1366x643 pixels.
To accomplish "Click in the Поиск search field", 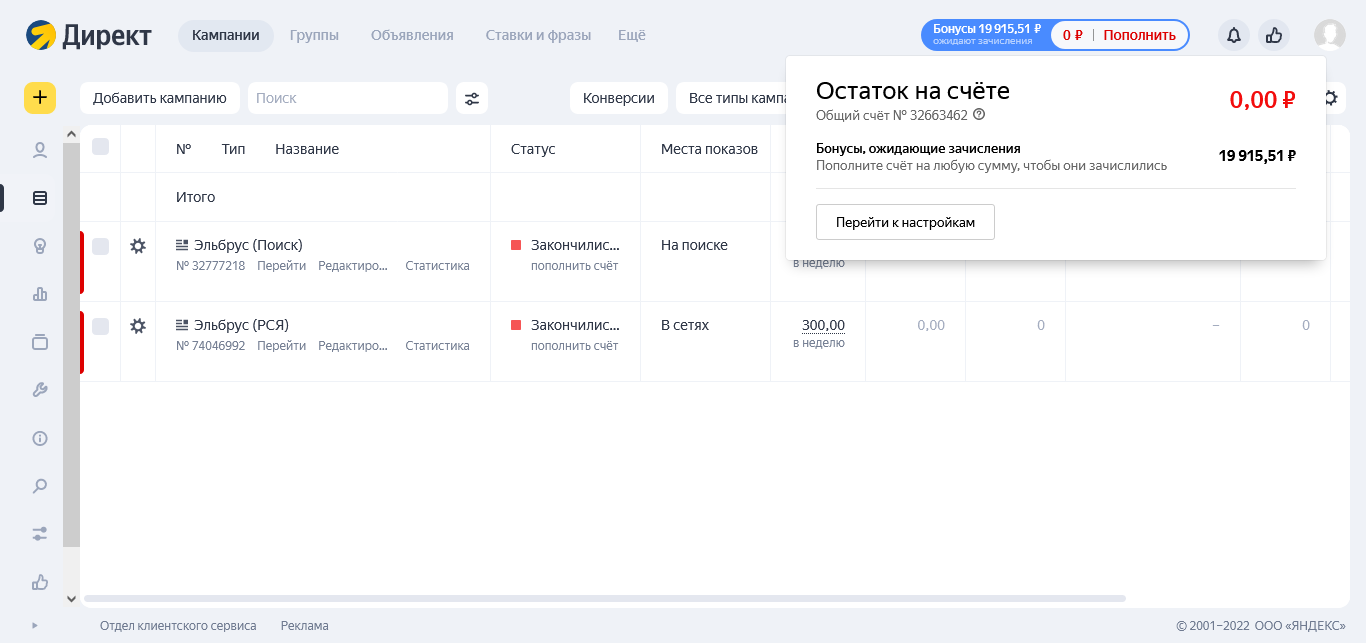I will coord(347,98).
